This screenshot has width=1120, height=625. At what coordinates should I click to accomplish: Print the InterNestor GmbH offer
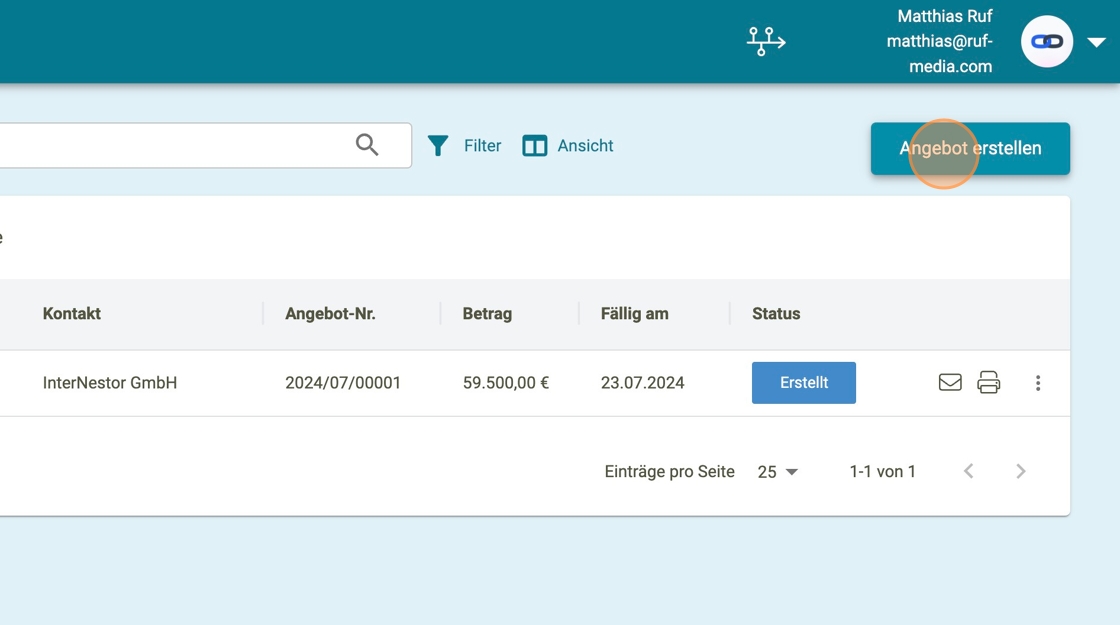coord(989,383)
